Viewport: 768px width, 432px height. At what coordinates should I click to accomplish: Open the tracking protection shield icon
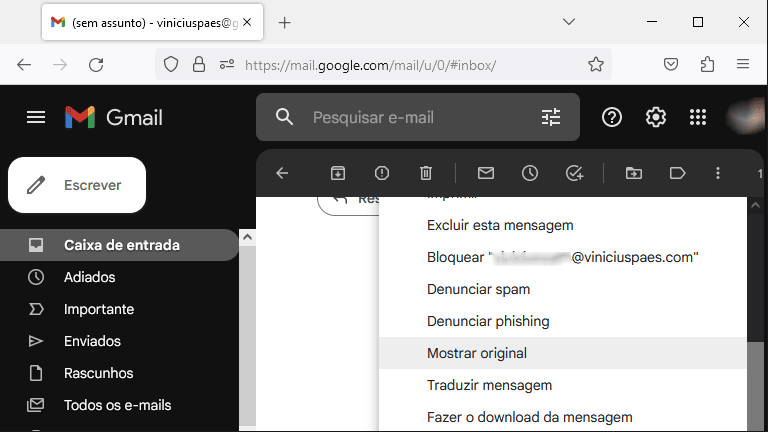click(171, 64)
